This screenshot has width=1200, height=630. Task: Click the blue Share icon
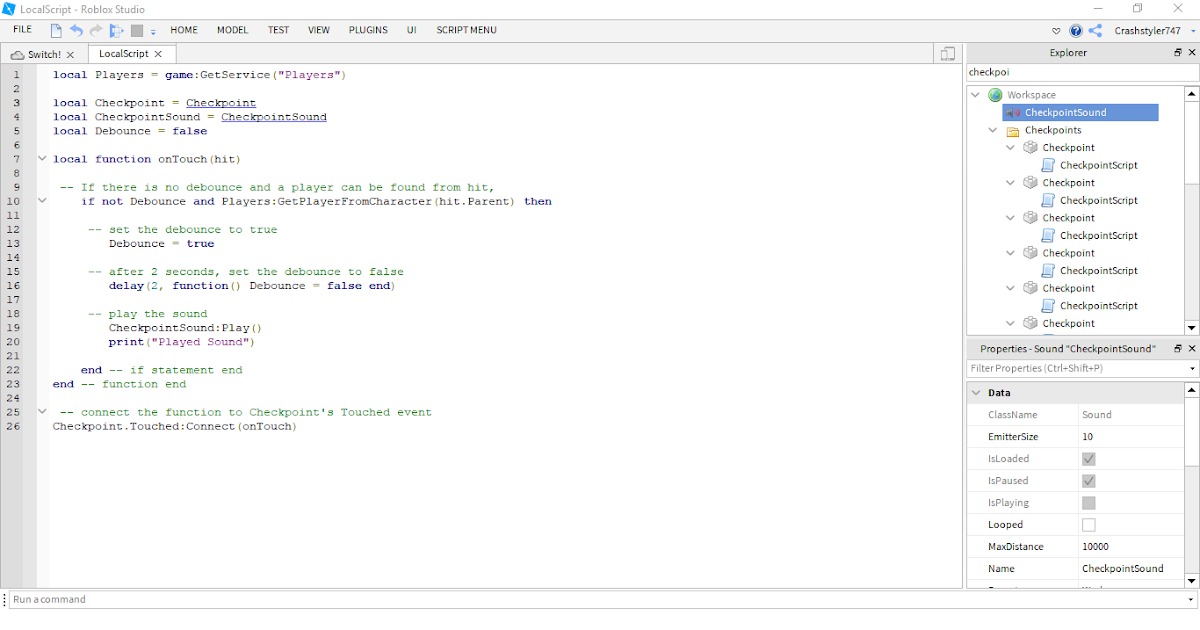pyautogui.click(x=1096, y=31)
